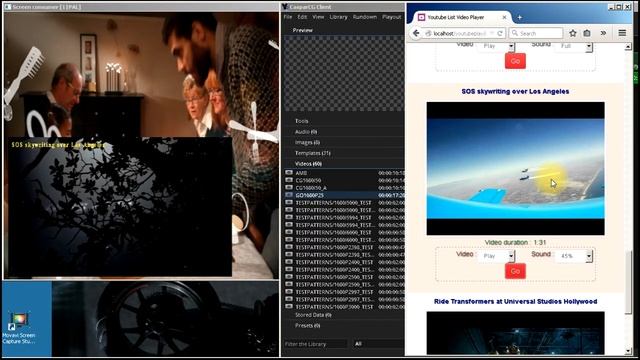Open Movavi Screen Capture Studio desktop shortcut
Image resolution: width=640 pixels, height=360 pixels.
pyautogui.click(x=19, y=328)
